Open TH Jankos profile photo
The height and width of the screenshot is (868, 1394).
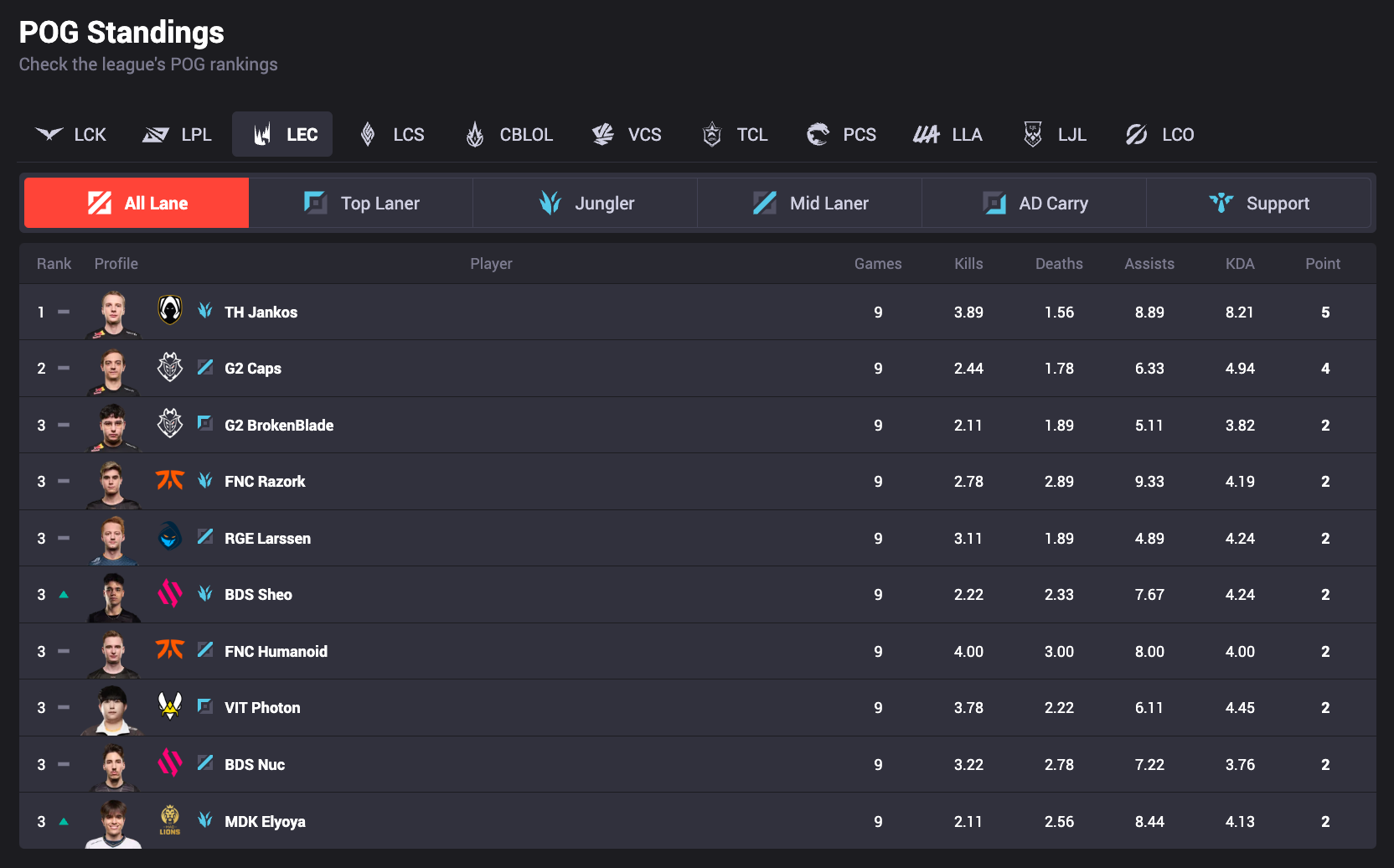click(x=113, y=314)
